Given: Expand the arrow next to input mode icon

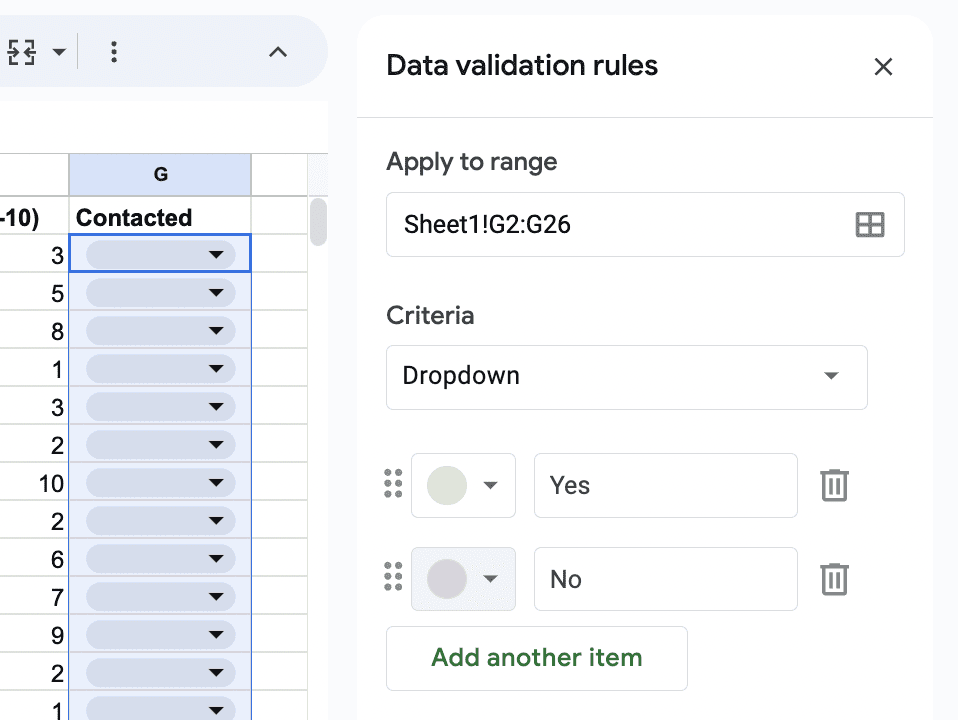Looking at the screenshot, I should click(x=59, y=52).
